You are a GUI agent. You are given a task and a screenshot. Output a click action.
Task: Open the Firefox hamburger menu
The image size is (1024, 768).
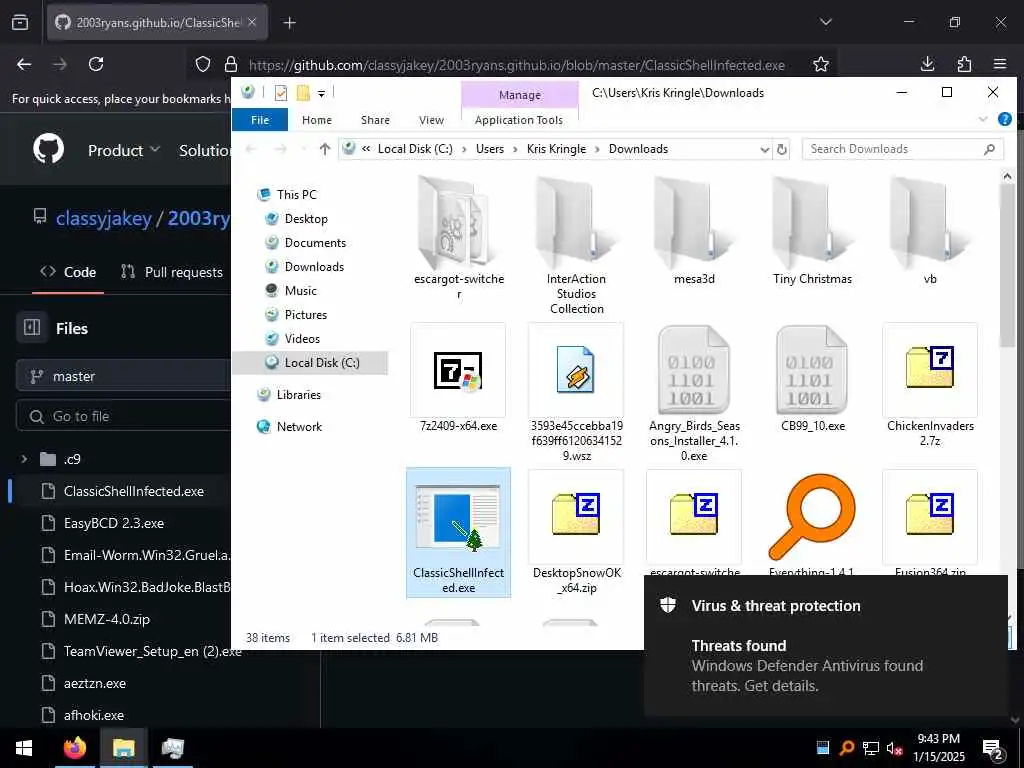click(1000, 64)
